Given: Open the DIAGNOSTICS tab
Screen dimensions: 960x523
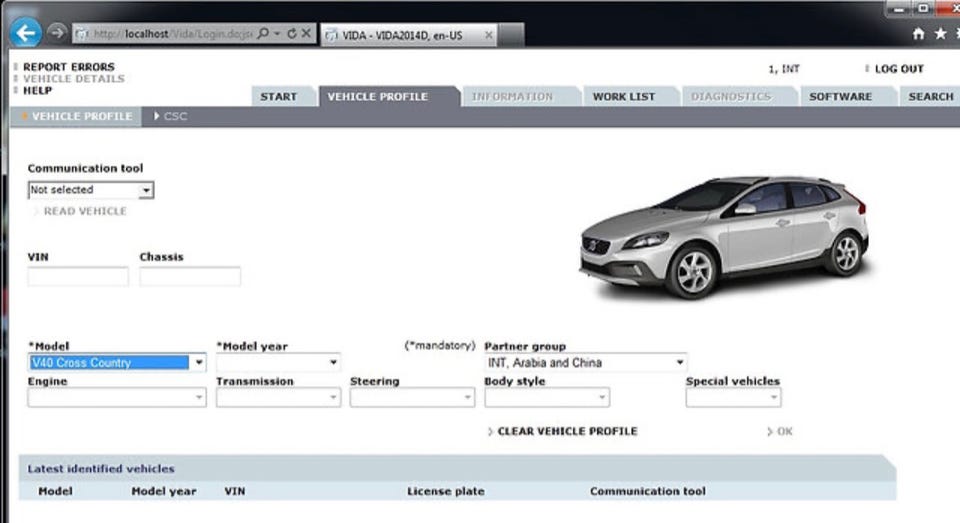Looking at the screenshot, I should 731,97.
